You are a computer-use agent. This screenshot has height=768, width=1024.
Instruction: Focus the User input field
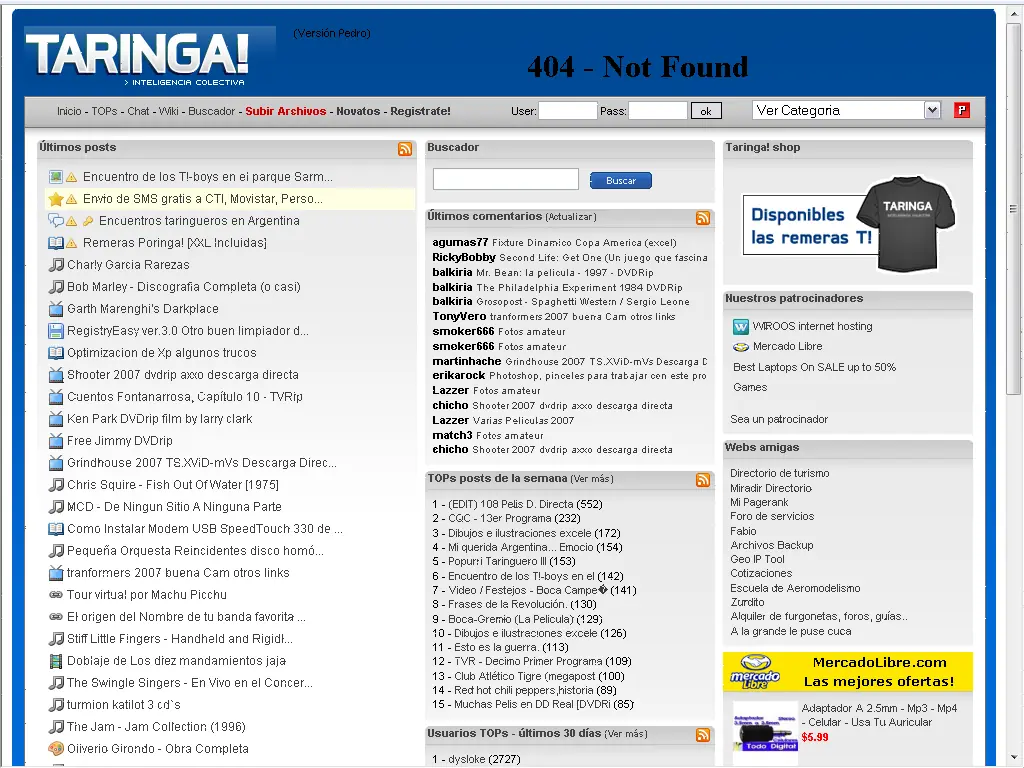[x=568, y=111]
